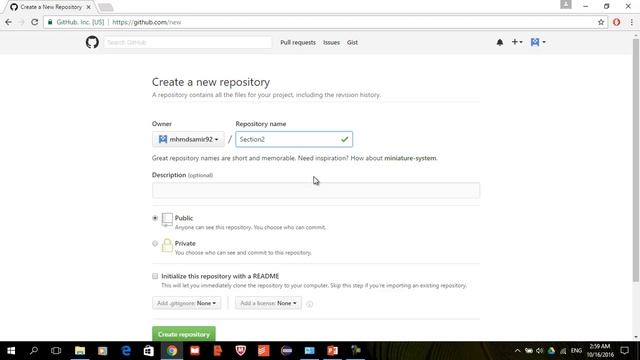Screen dimensions: 640x360
Task: Open the Windows Start menu
Action: pyautogui.click(x=11, y=351)
